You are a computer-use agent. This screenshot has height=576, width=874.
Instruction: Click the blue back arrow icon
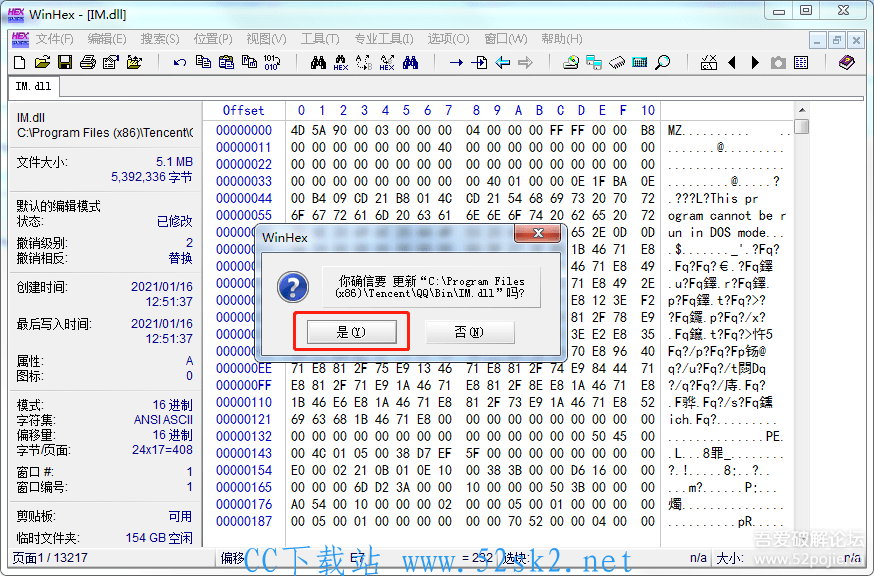[502, 62]
